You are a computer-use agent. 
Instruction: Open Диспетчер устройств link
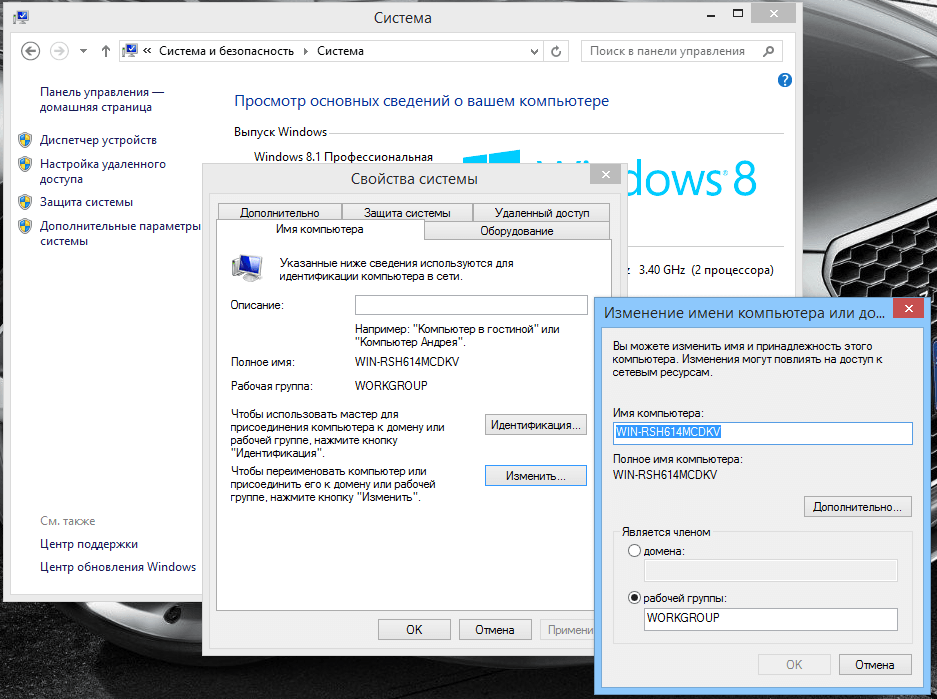[x=98, y=140]
